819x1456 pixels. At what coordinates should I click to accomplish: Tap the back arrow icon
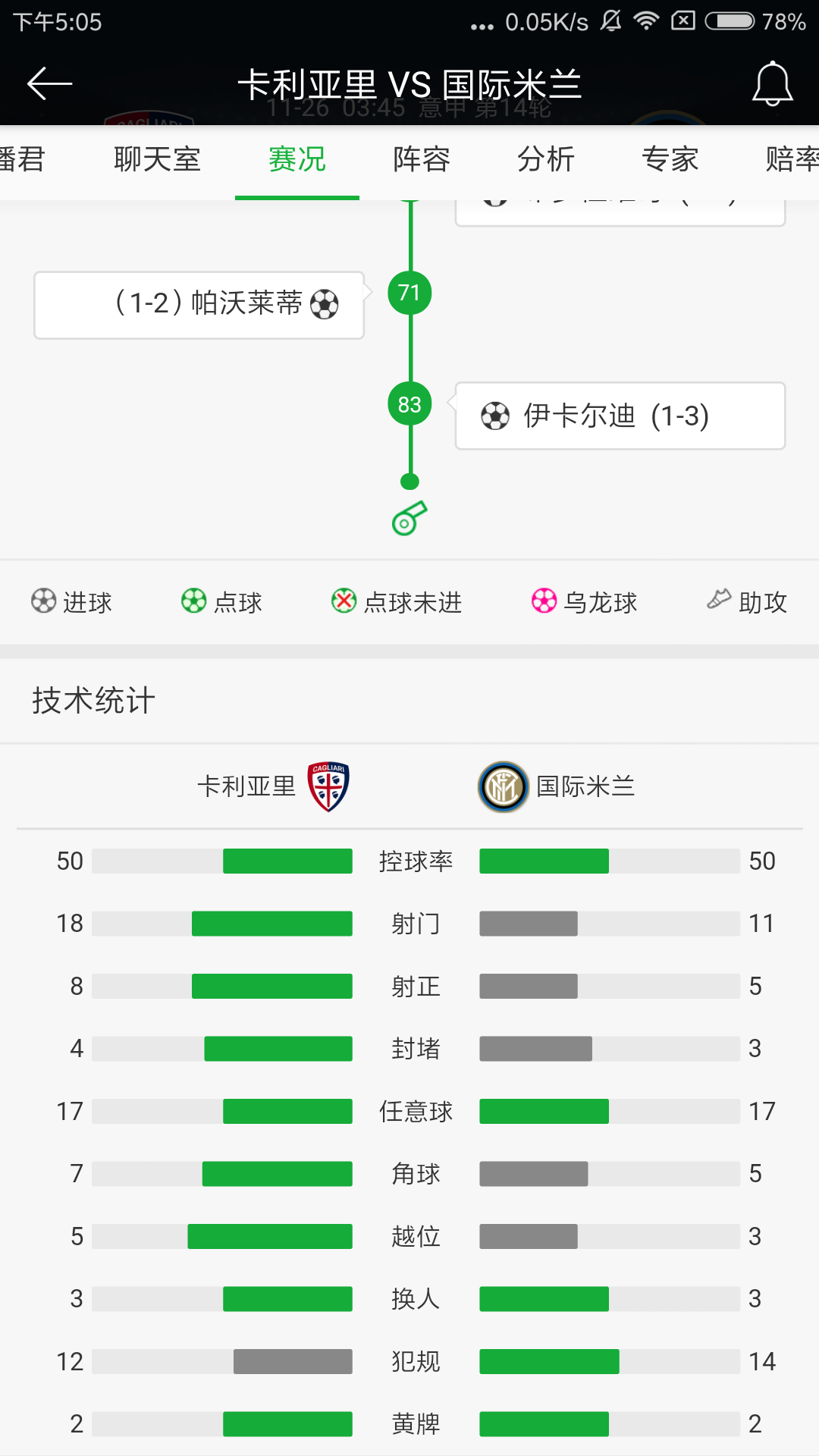49,83
